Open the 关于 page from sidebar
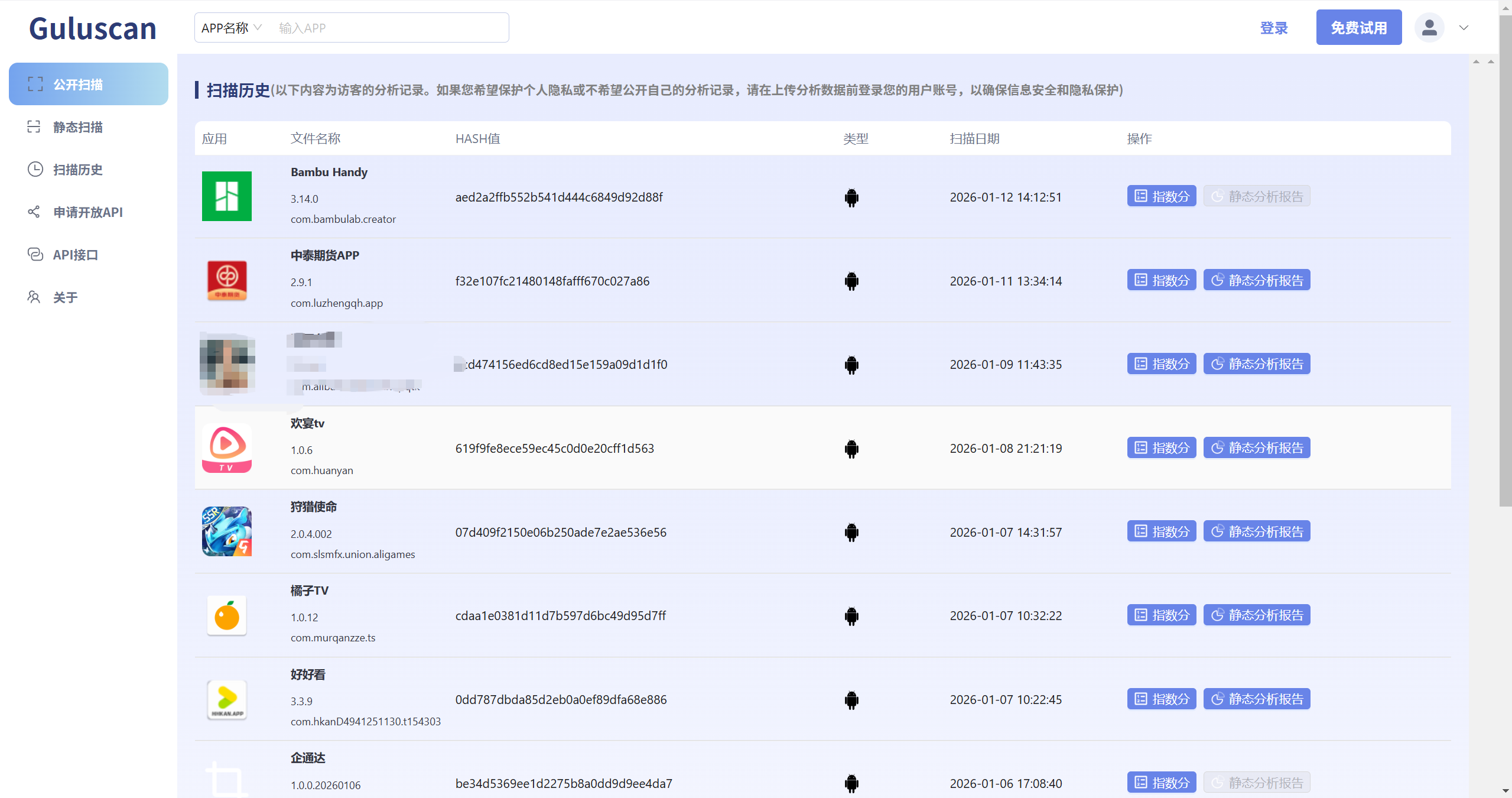The image size is (1512, 798). point(65,297)
